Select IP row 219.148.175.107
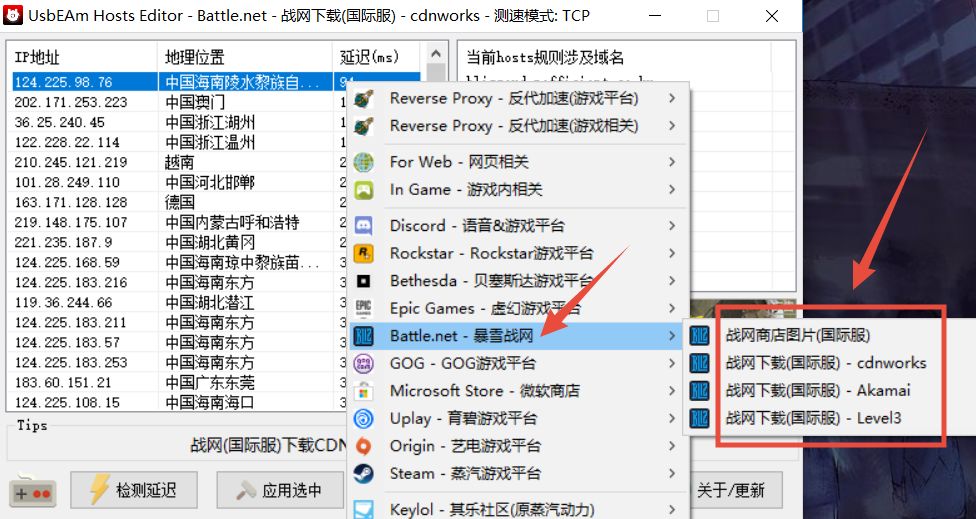 click(179, 222)
